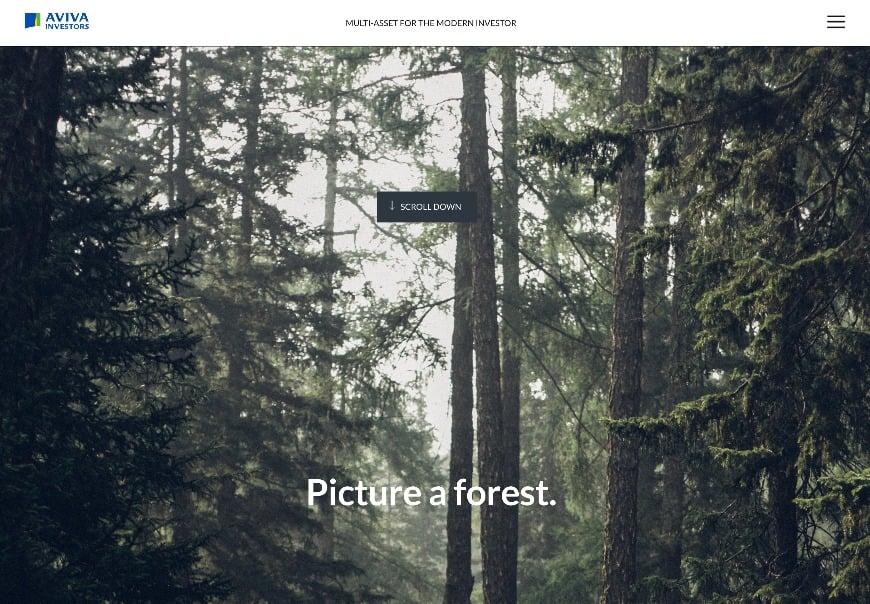This screenshot has width=870, height=604.
Task: Click the blank header area between the logo and title
Action: pyautogui.click(x=216, y=23)
